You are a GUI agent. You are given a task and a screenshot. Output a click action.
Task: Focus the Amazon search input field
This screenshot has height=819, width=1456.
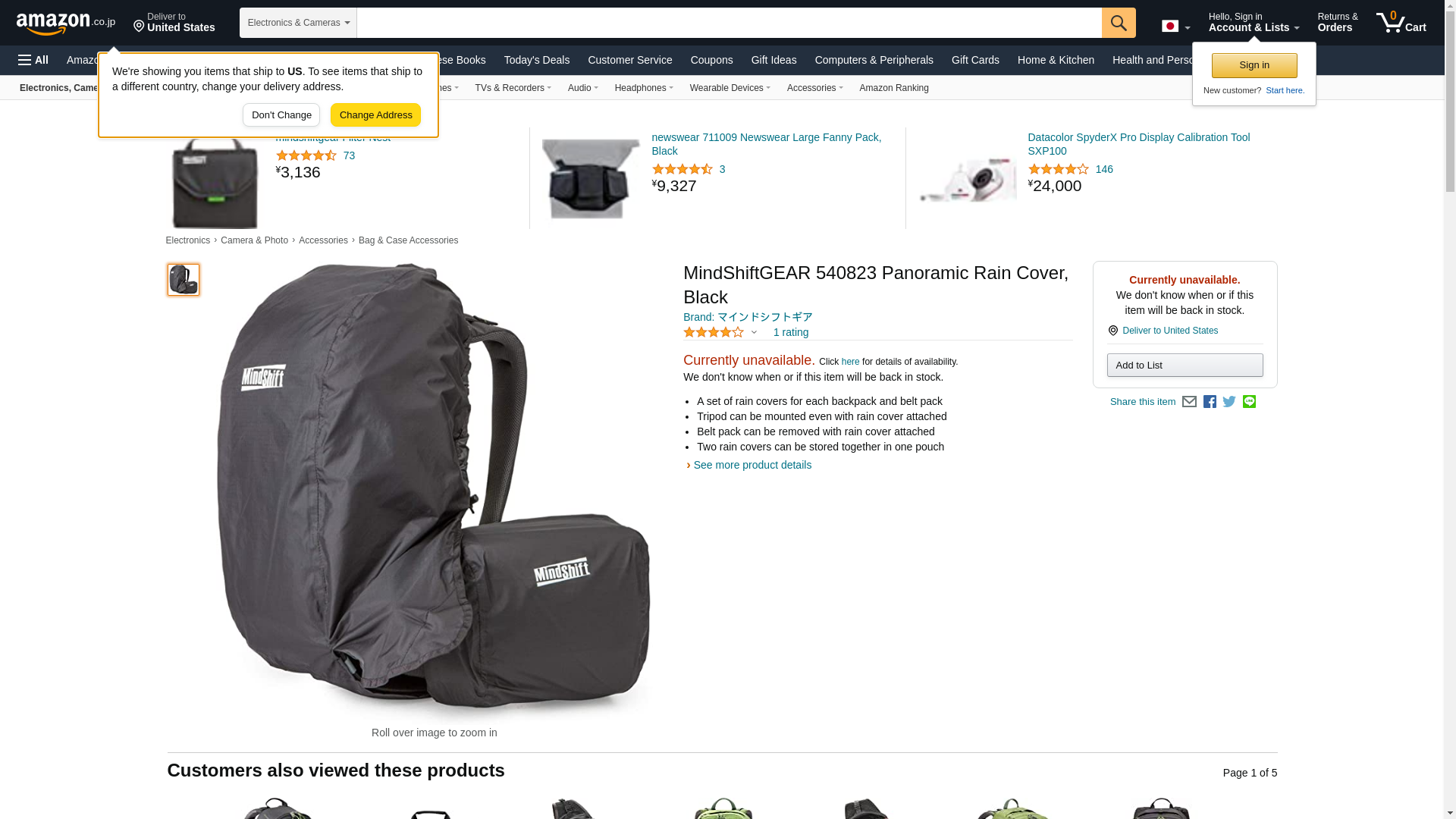[x=728, y=23]
